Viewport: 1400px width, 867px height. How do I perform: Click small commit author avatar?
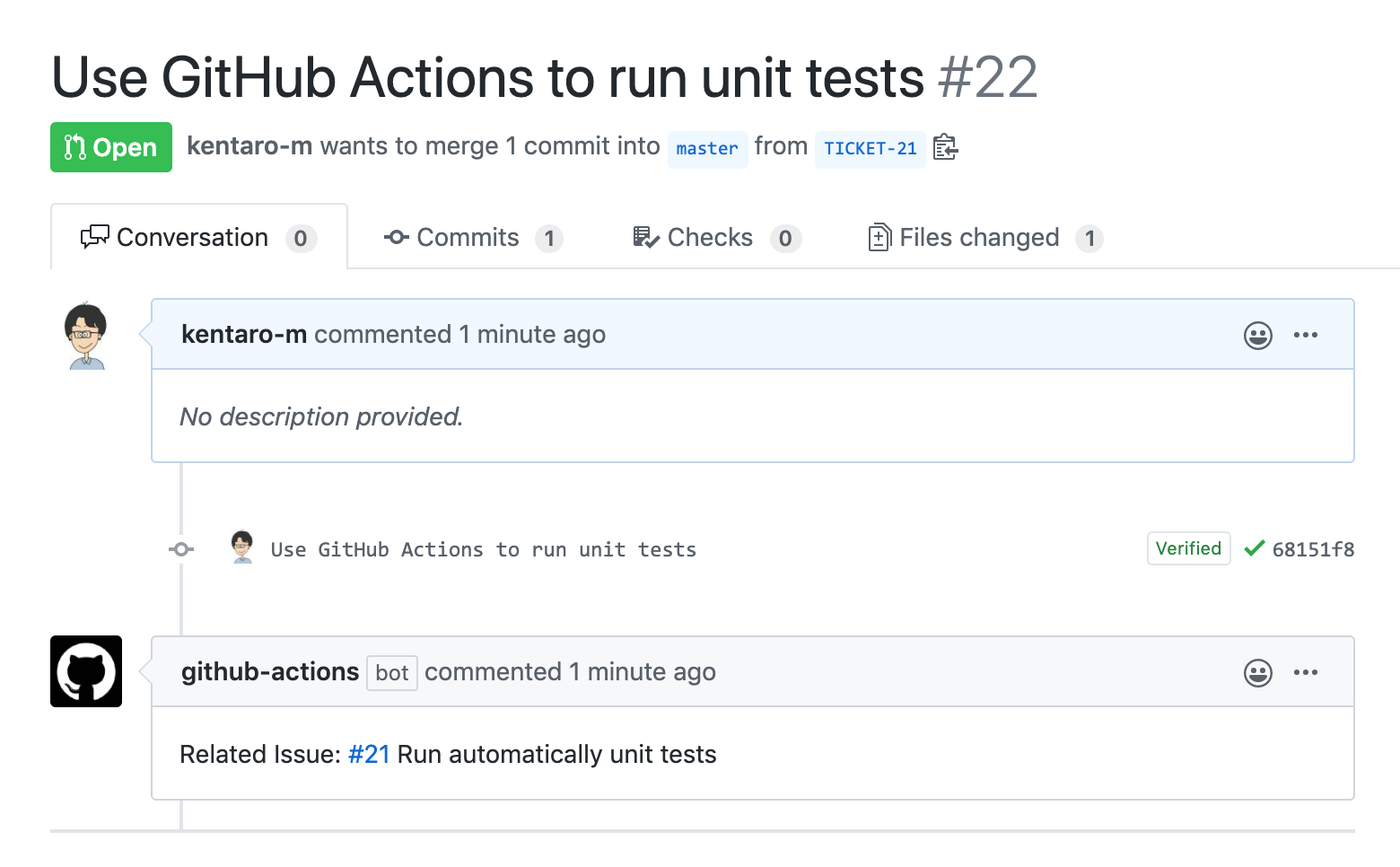pos(242,547)
